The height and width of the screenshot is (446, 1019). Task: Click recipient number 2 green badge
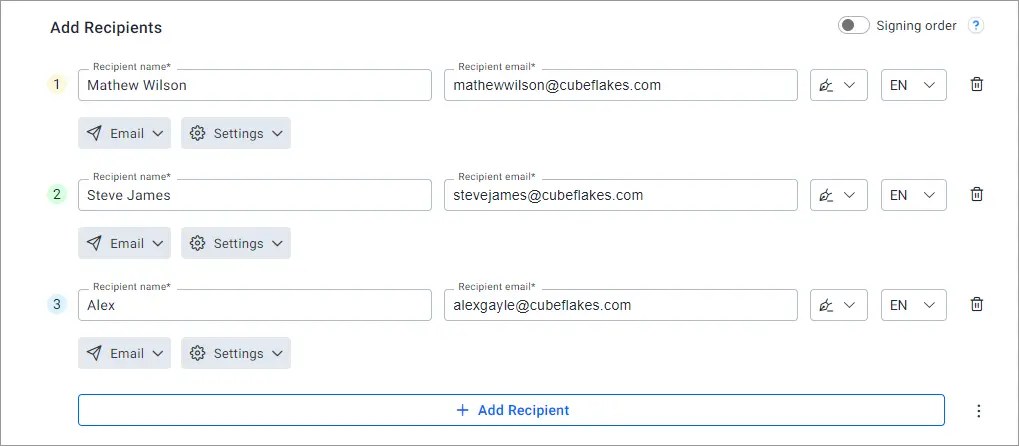click(57, 194)
